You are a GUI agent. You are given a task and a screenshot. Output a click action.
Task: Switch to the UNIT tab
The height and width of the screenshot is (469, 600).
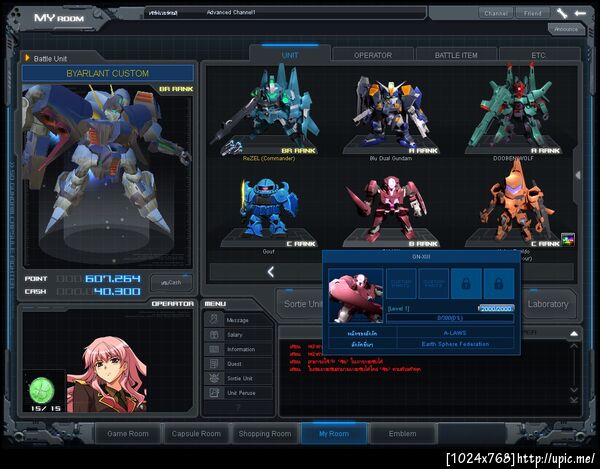[x=290, y=55]
